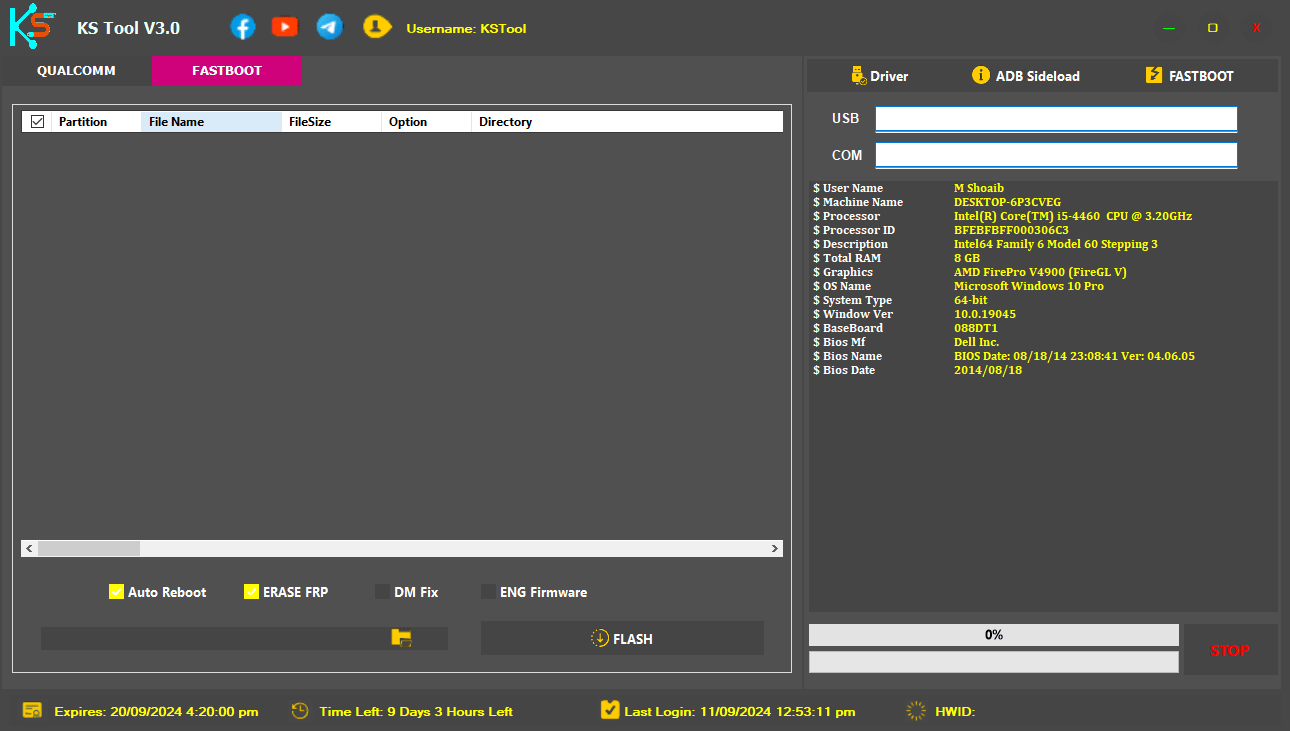Open the Telegram link icon
Viewport: 1290px width, 731px height.
click(x=329, y=27)
